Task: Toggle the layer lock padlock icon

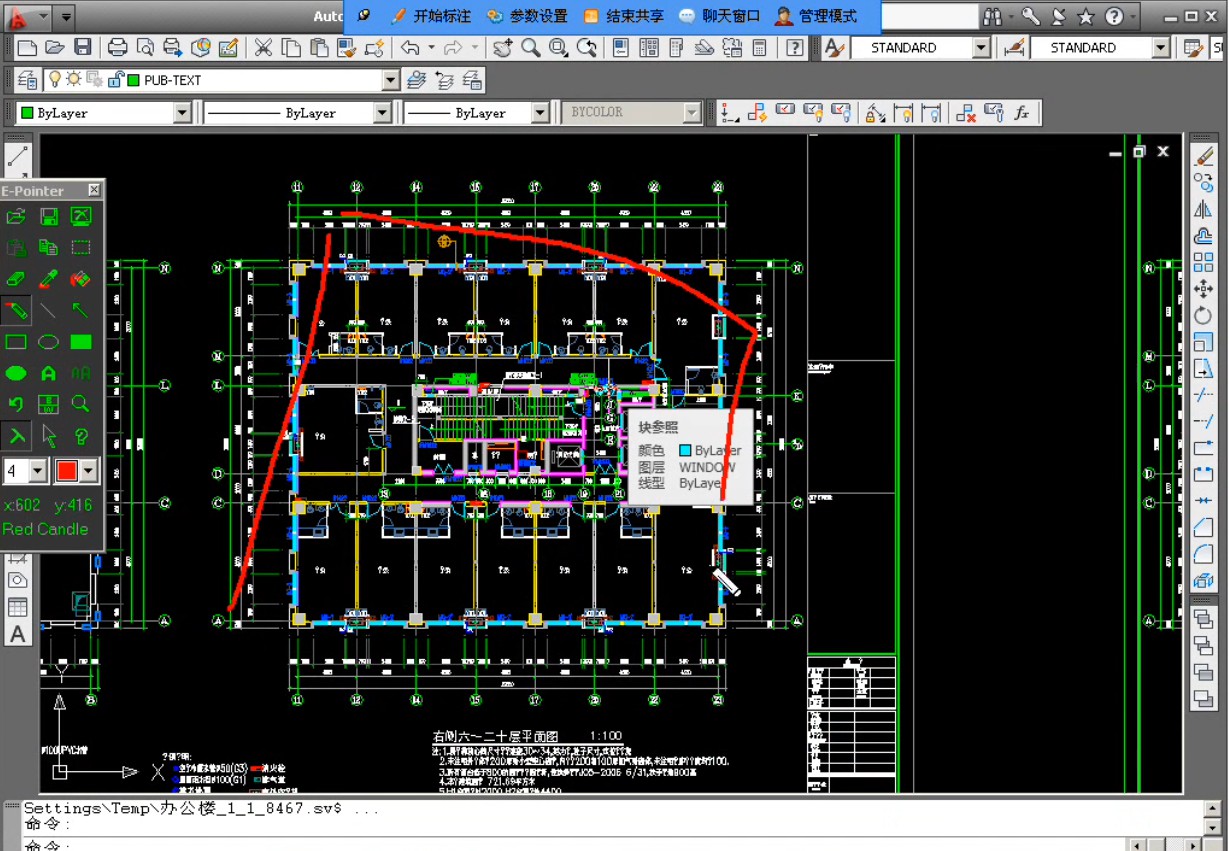Action: (115, 80)
